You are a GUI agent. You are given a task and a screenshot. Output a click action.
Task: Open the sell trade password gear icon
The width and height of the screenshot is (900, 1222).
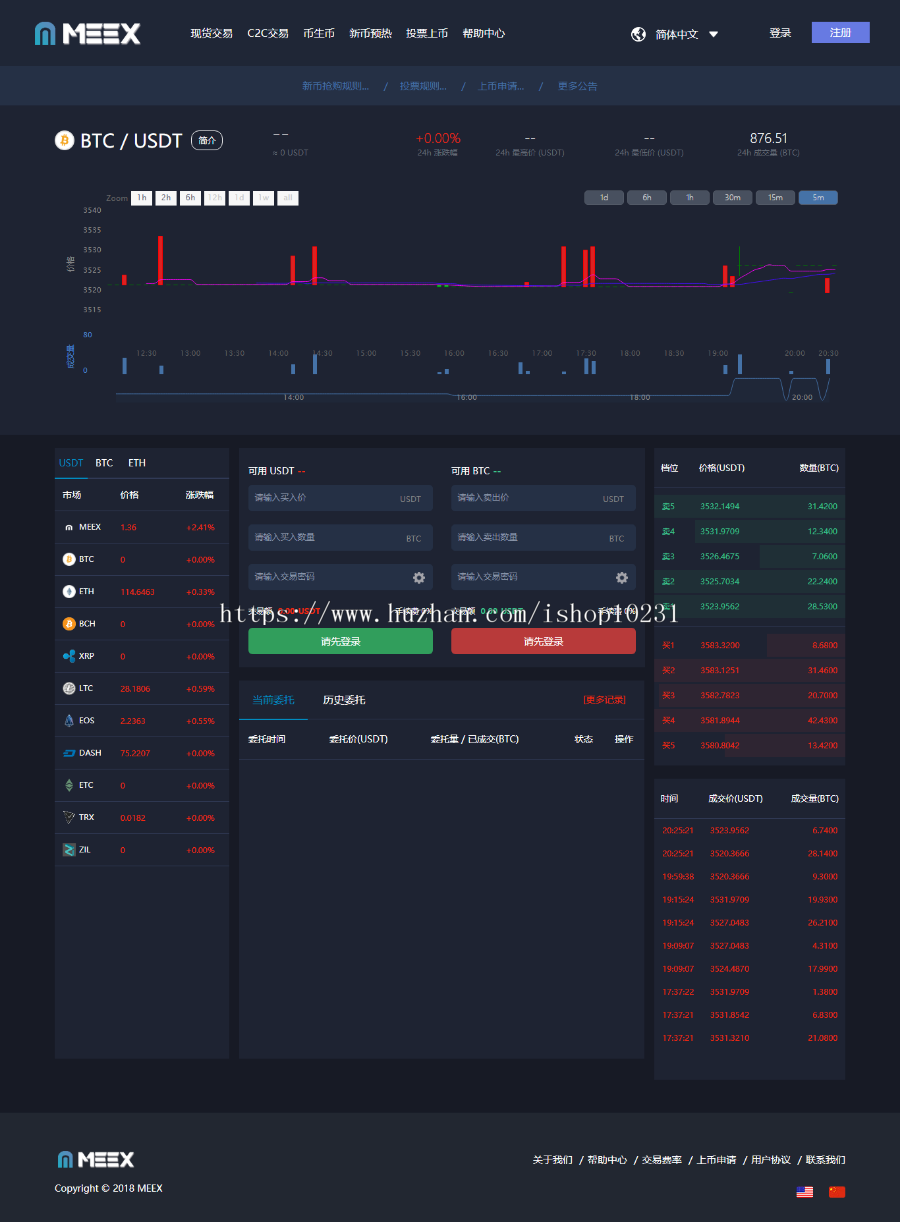coord(622,577)
